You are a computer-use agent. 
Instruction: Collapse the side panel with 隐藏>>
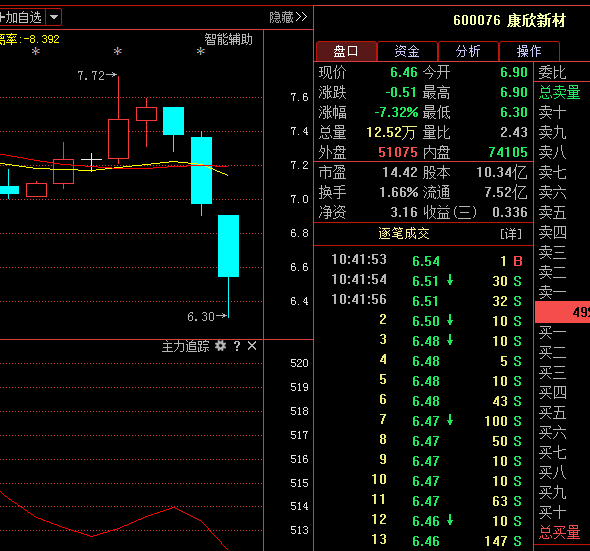click(288, 17)
